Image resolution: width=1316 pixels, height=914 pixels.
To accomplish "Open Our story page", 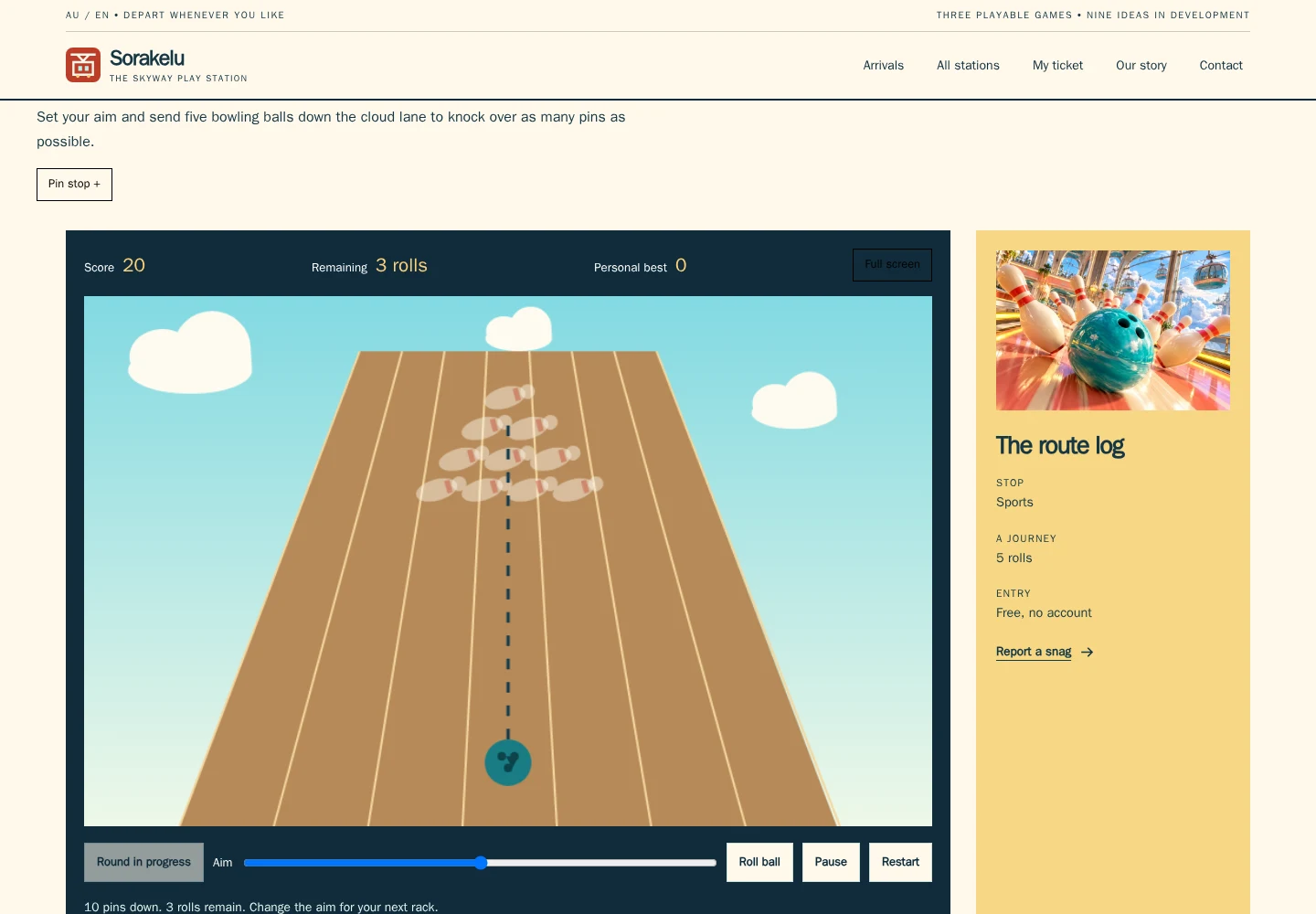I will (x=1141, y=66).
